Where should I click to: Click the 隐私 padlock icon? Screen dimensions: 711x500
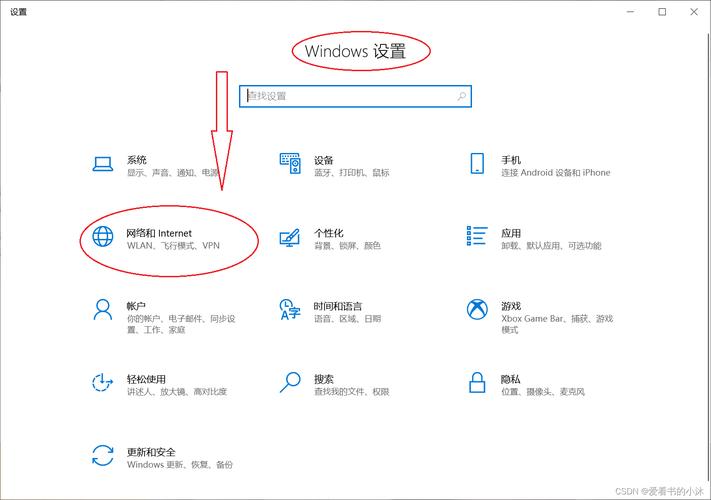tap(477, 383)
